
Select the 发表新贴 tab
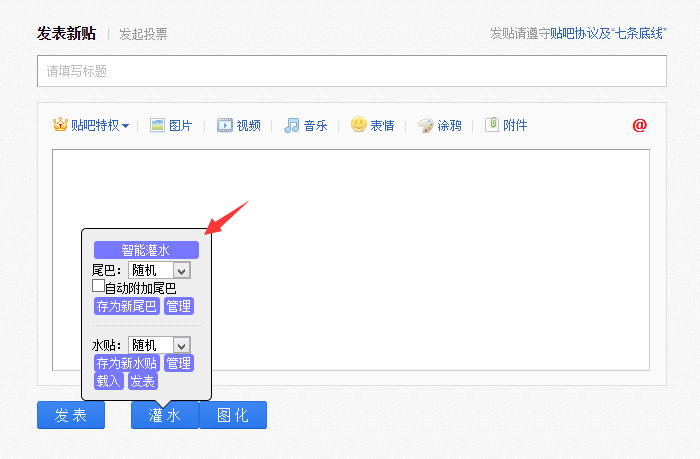coord(66,33)
